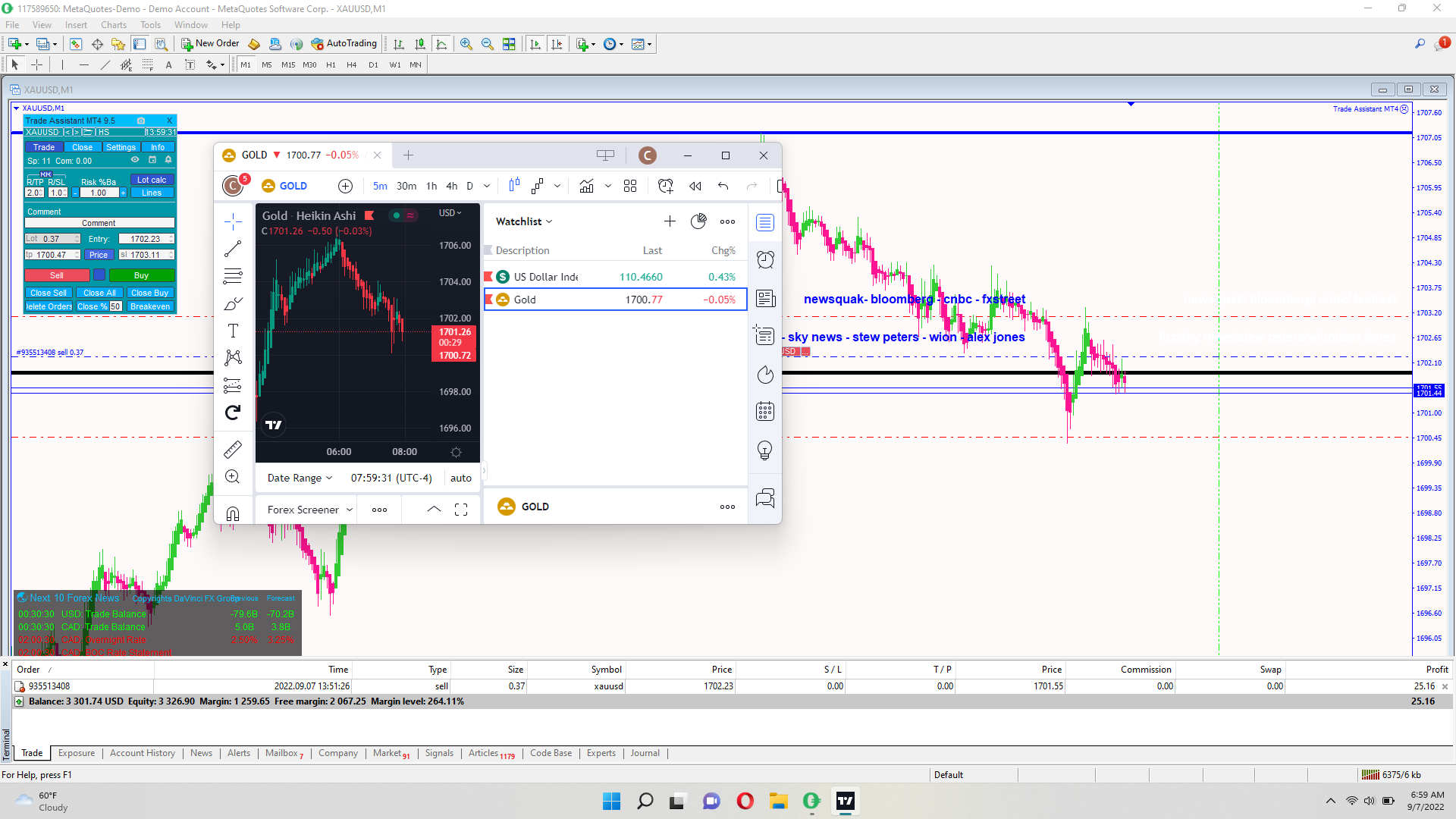This screenshot has height=819, width=1456.
Task: Open economic calendar sidebar icon
Action: pos(765,412)
